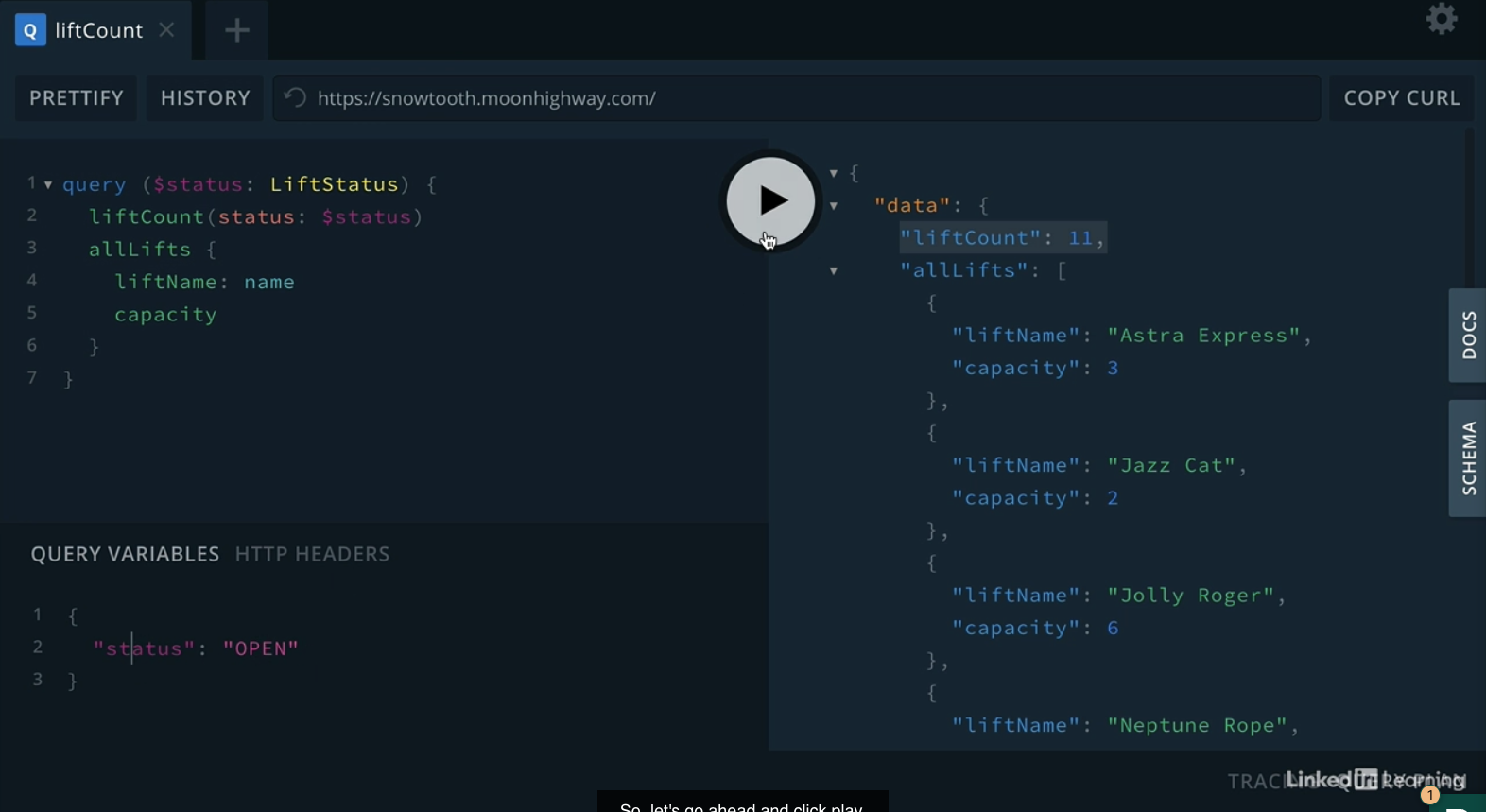Click the PRETTIFY button
The height and width of the screenshot is (812, 1486).
pyautogui.click(x=77, y=98)
